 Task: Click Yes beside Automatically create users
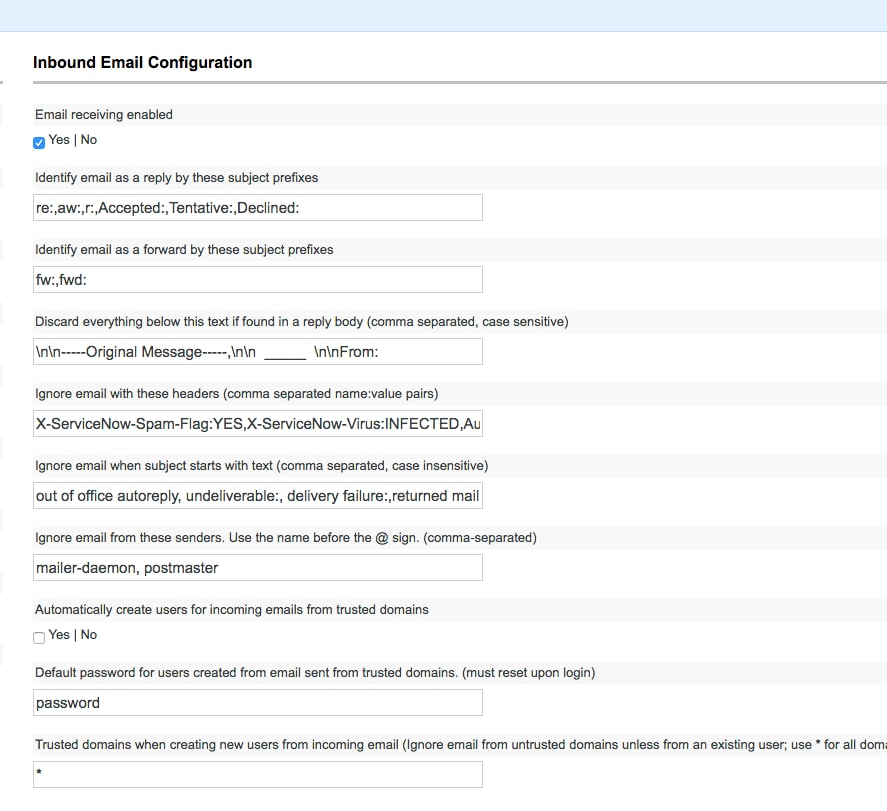59,635
